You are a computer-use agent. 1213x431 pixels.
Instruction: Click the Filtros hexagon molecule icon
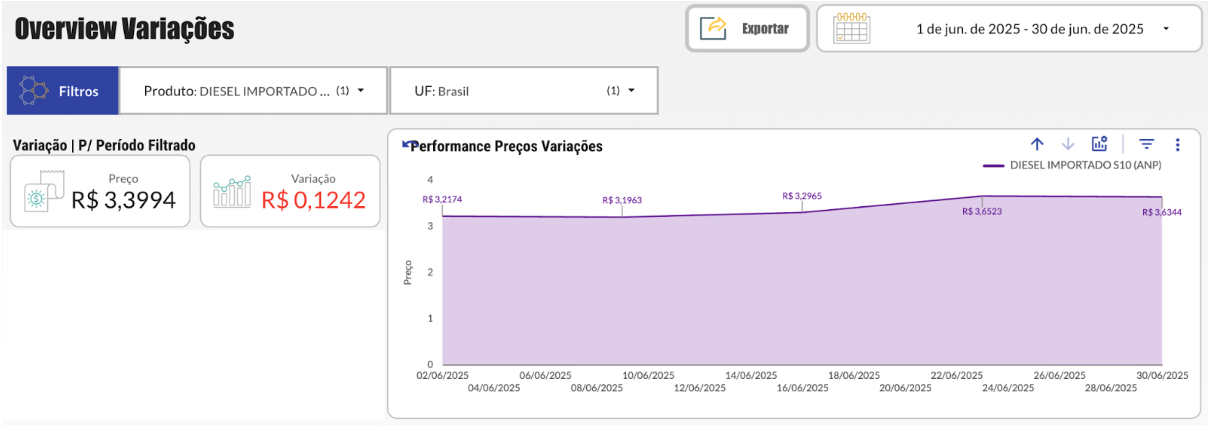click(x=34, y=91)
